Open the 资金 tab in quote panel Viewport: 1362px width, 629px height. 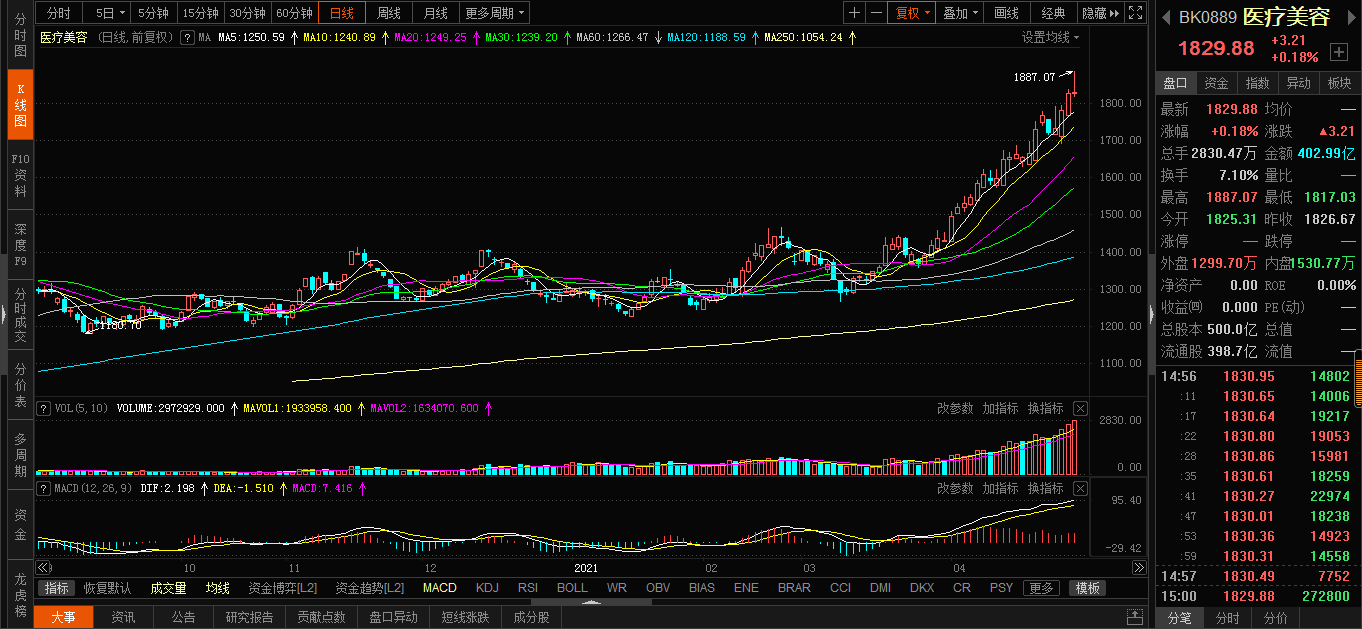[x=1216, y=83]
